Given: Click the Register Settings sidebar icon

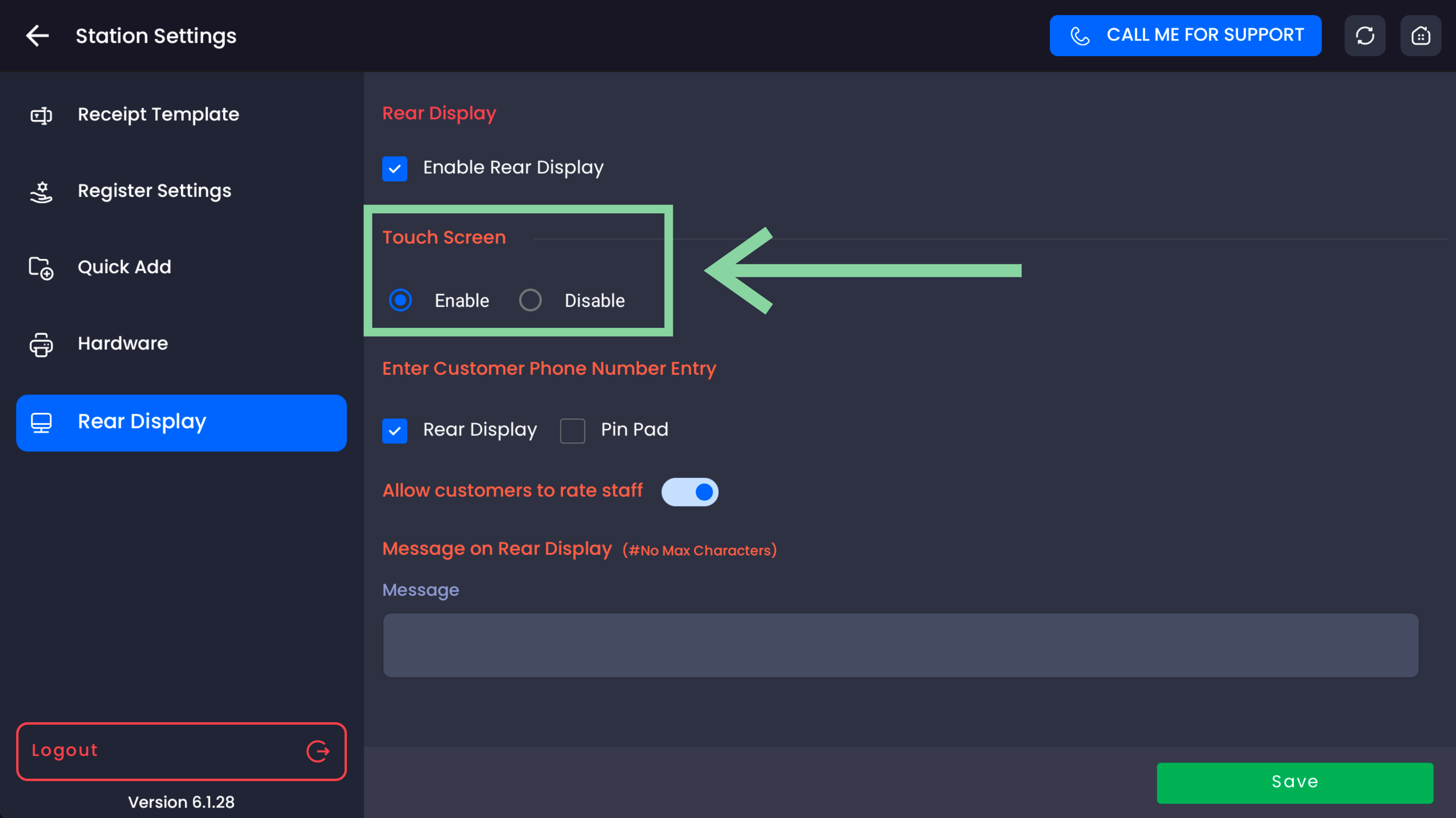Looking at the screenshot, I should coord(41,192).
